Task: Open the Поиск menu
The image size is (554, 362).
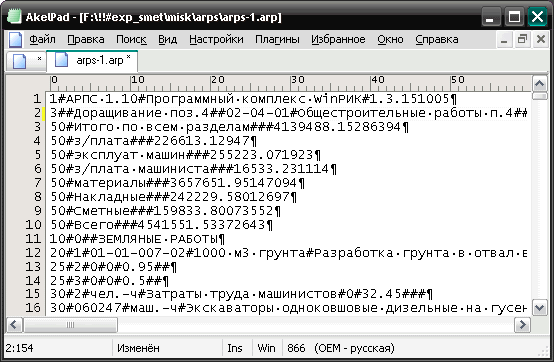Action: point(131,39)
